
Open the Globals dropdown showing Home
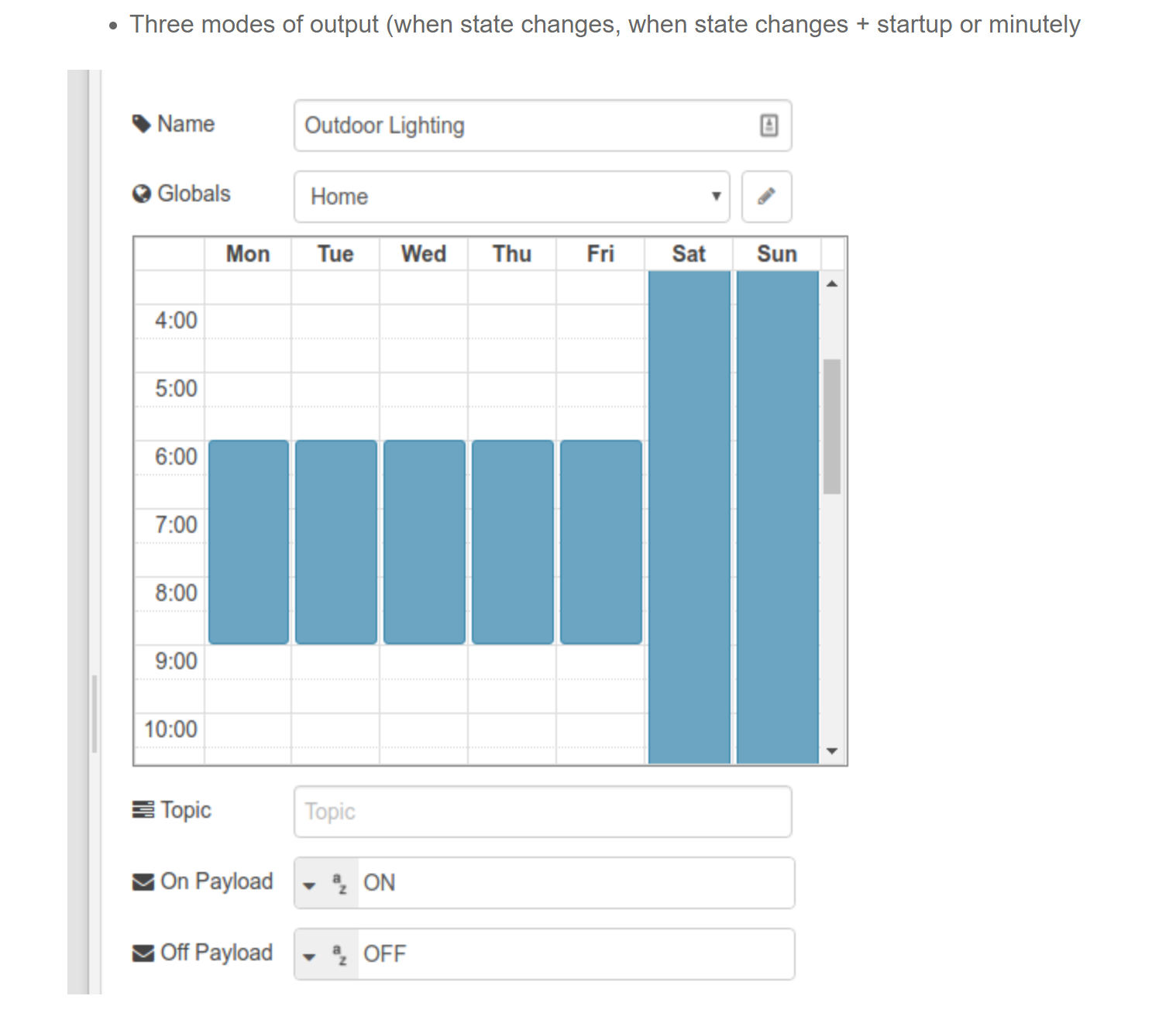(511, 197)
